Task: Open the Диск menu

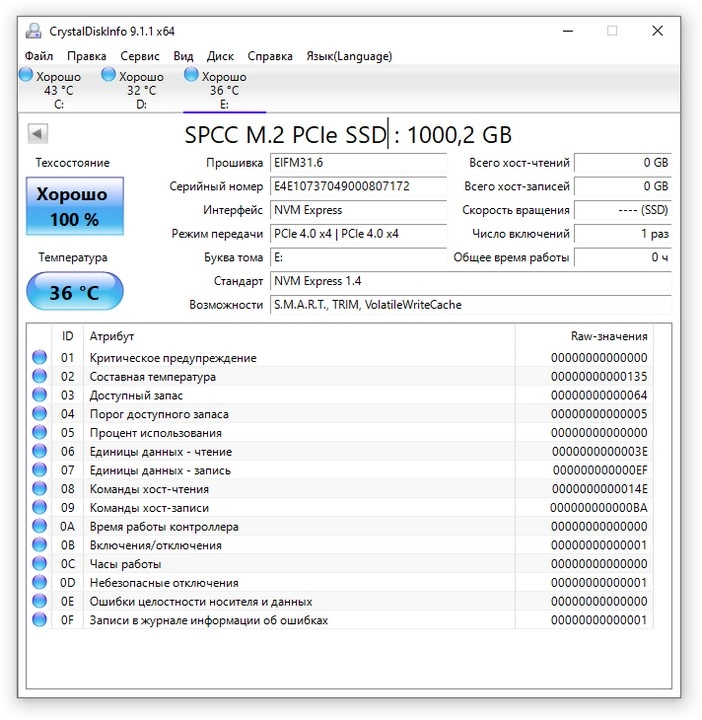Action: coord(220,56)
